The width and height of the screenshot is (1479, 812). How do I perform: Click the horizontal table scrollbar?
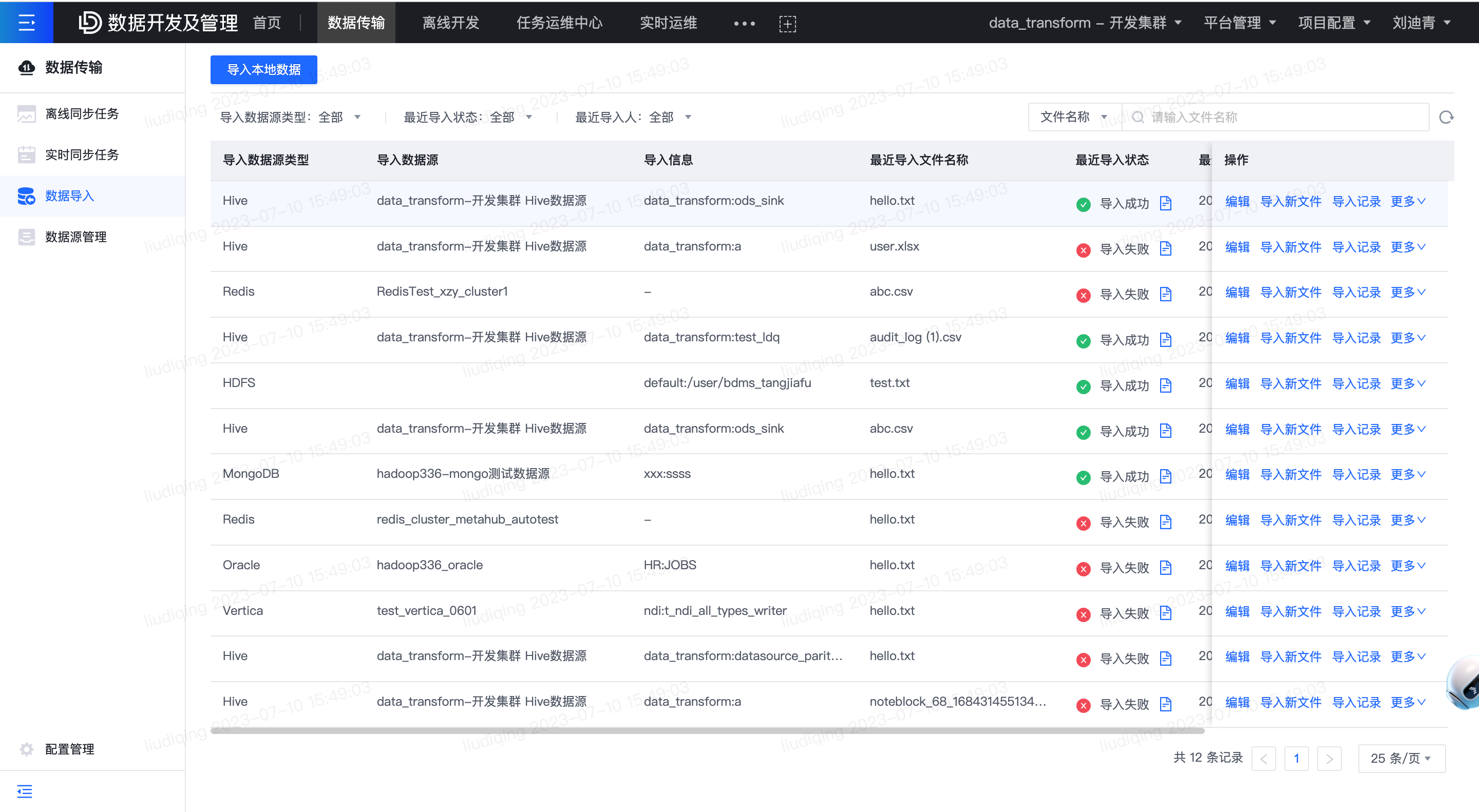pos(707,730)
